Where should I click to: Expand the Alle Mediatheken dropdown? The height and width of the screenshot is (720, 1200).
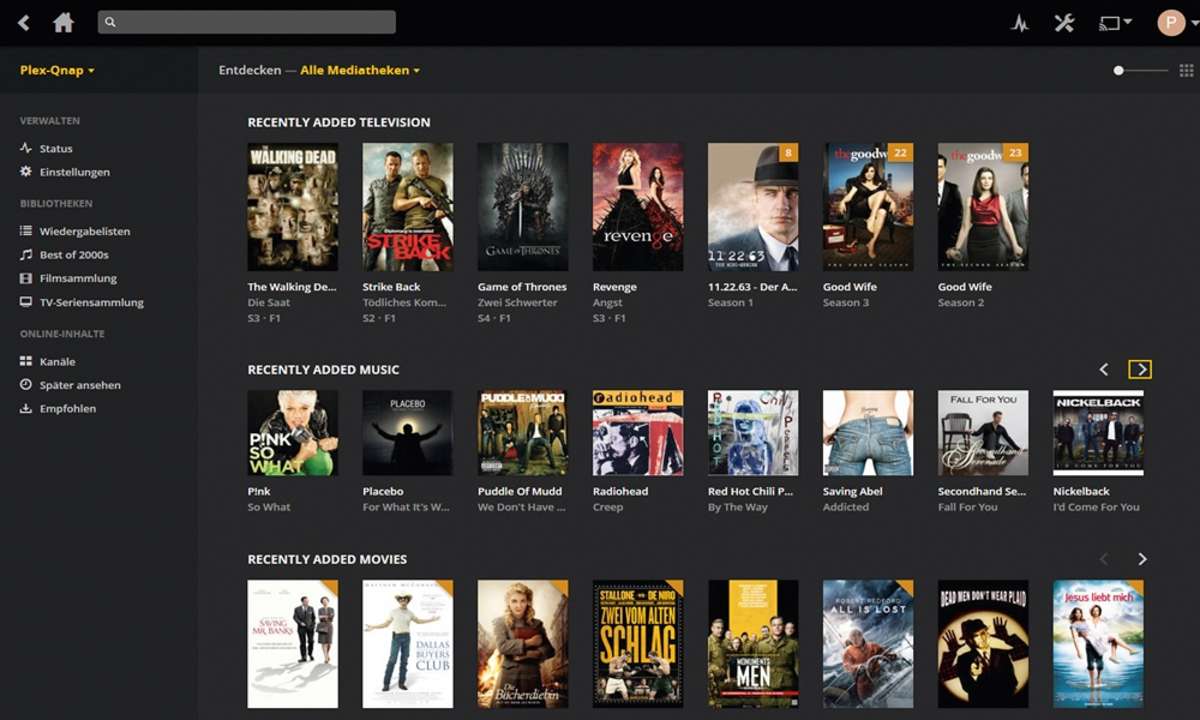pos(360,71)
